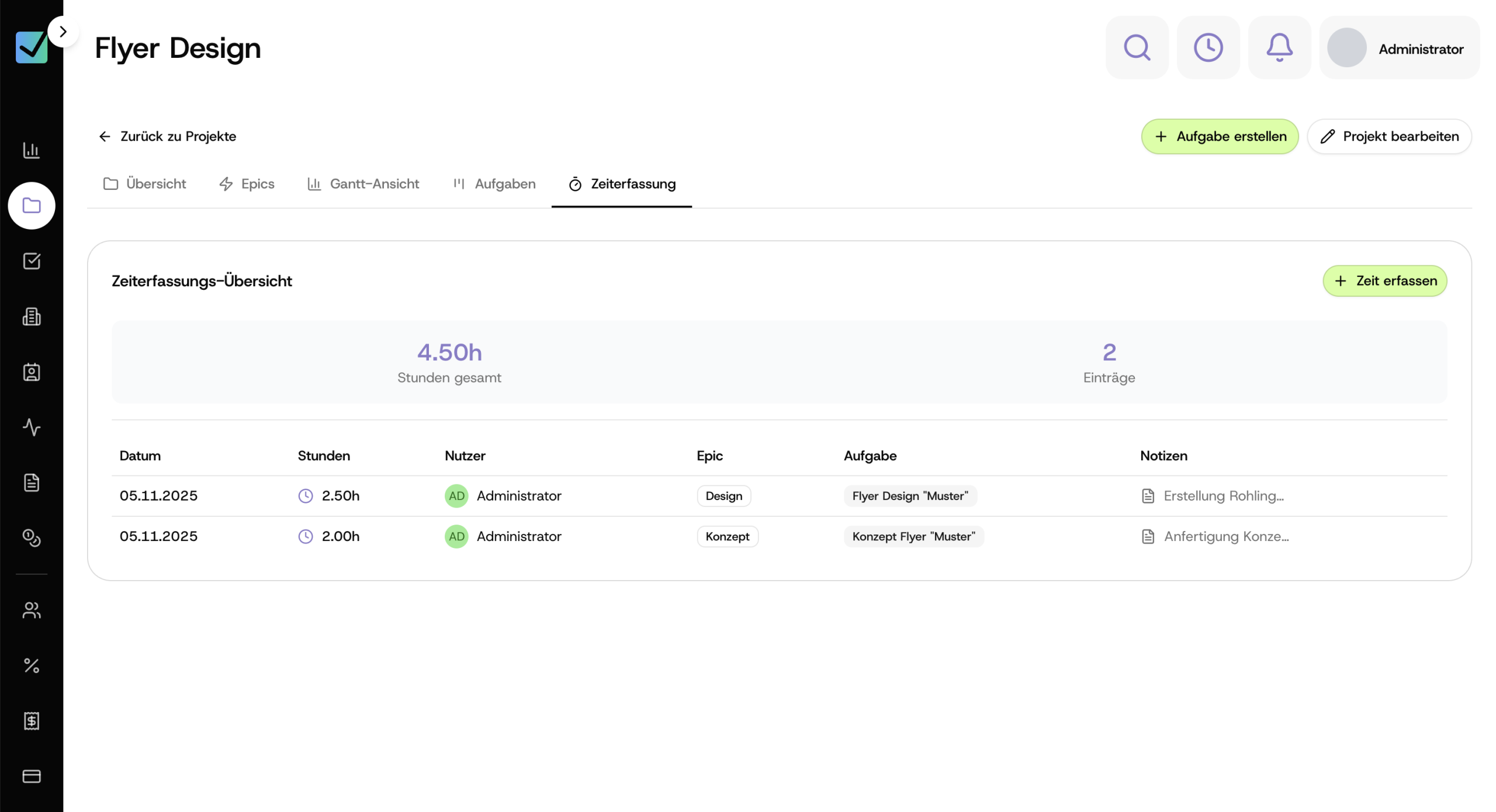
Task: Open the activity pulse sidebar icon
Action: pyautogui.click(x=32, y=427)
